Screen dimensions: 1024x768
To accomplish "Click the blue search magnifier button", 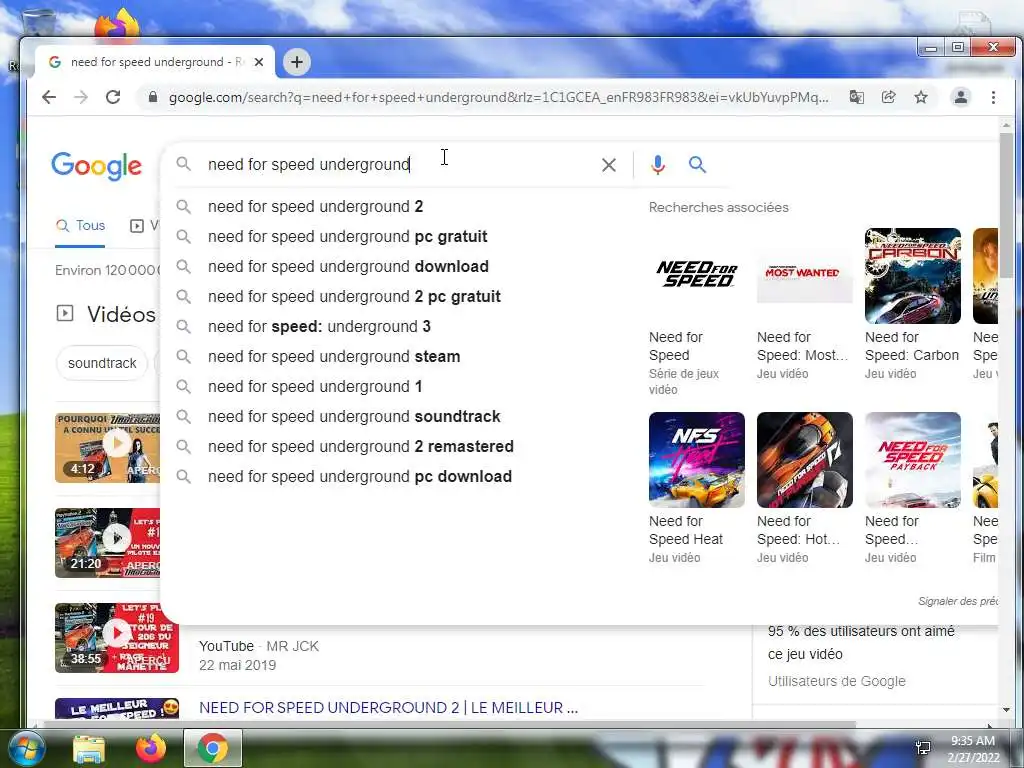I will coord(697,165).
